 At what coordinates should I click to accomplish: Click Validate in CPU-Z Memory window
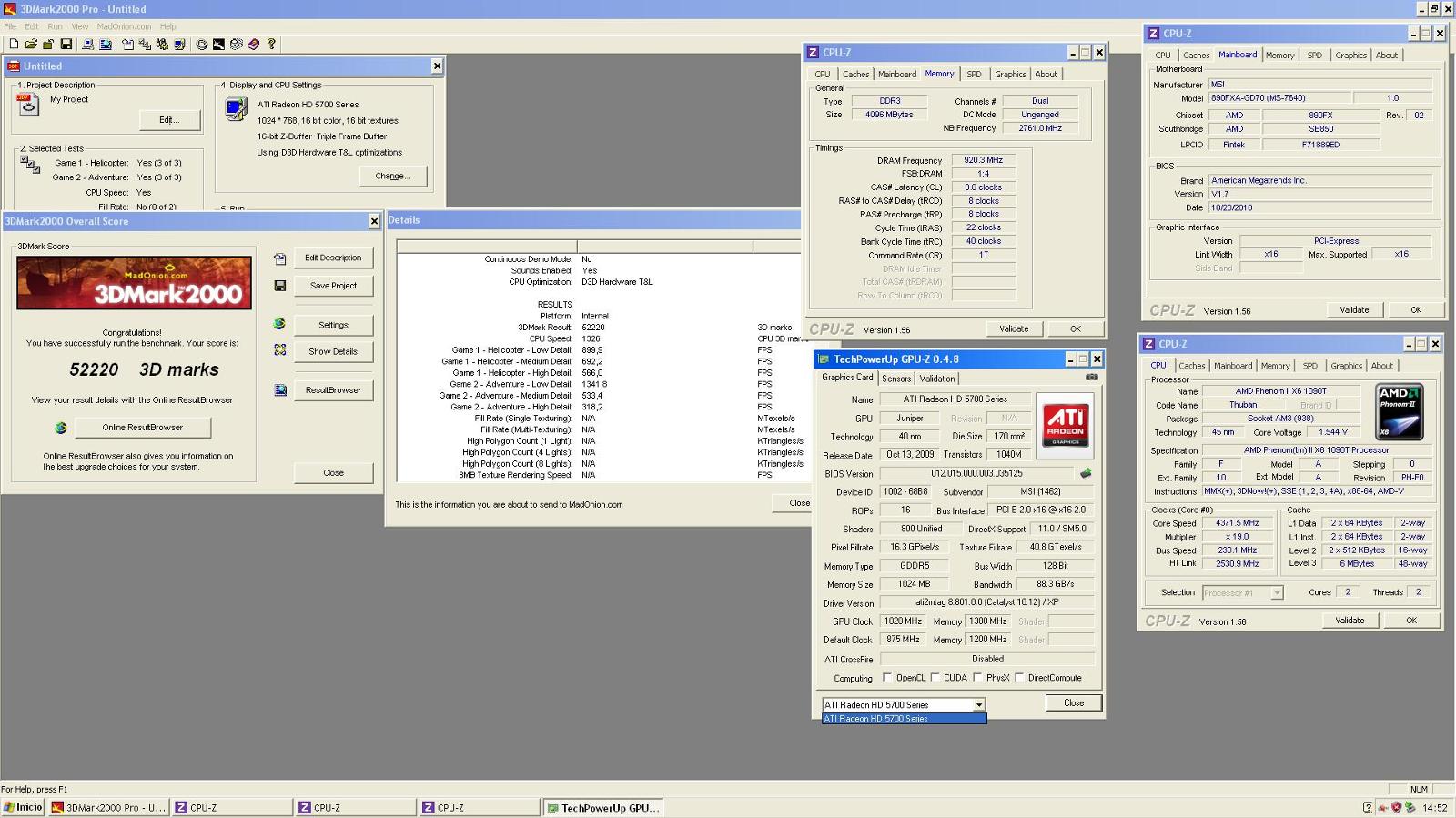pyautogui.click(x=1014, y=329)
